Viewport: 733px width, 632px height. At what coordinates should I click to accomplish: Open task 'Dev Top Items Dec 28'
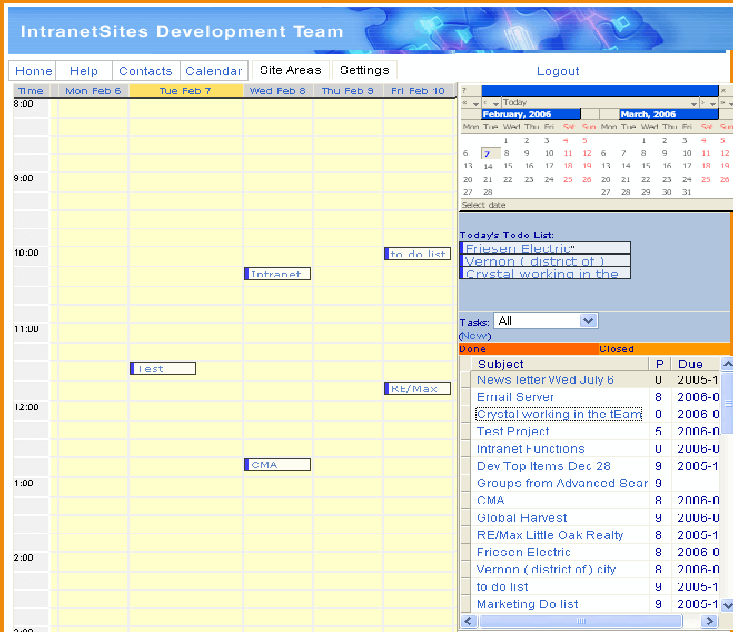(544, 466)
